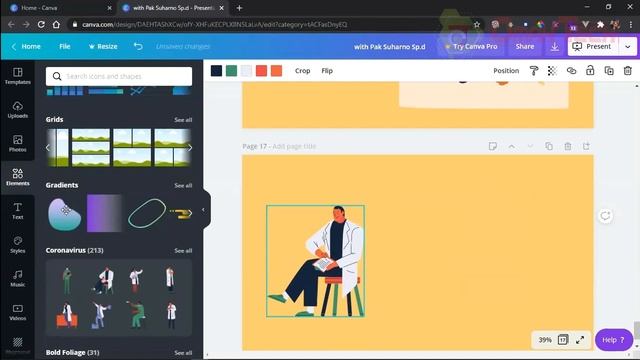Open the Text panel
The width and height of the screenshot is (640, 360).
click(x=18, y=211)
